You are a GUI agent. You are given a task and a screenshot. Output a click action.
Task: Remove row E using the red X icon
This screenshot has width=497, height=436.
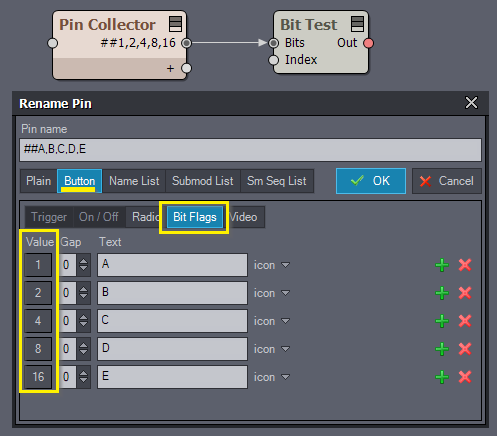click(x=465, y=377)
